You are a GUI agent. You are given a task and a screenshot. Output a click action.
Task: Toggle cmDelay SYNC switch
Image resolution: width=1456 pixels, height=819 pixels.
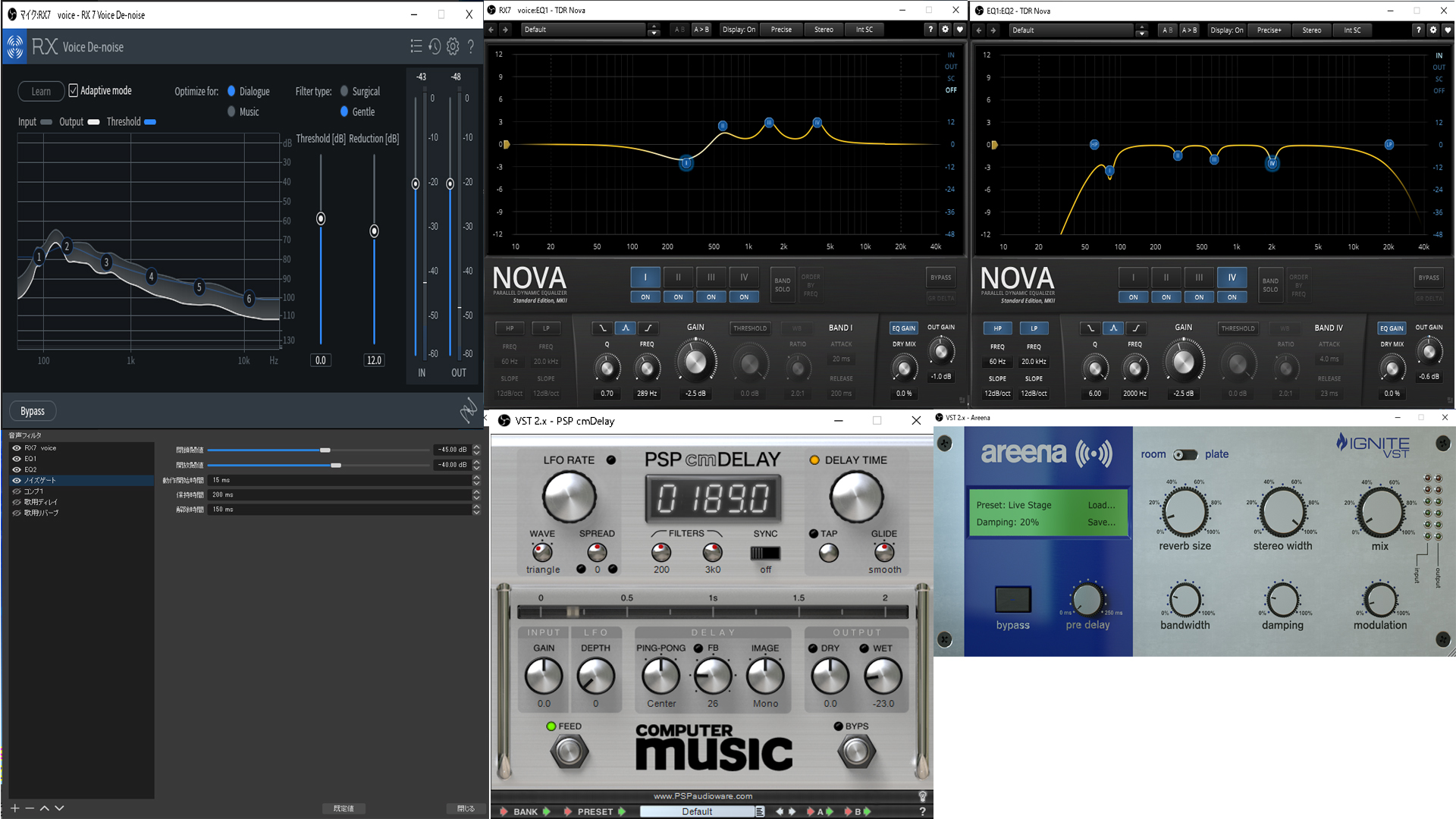pyautogui.click(x=765, y=553)
